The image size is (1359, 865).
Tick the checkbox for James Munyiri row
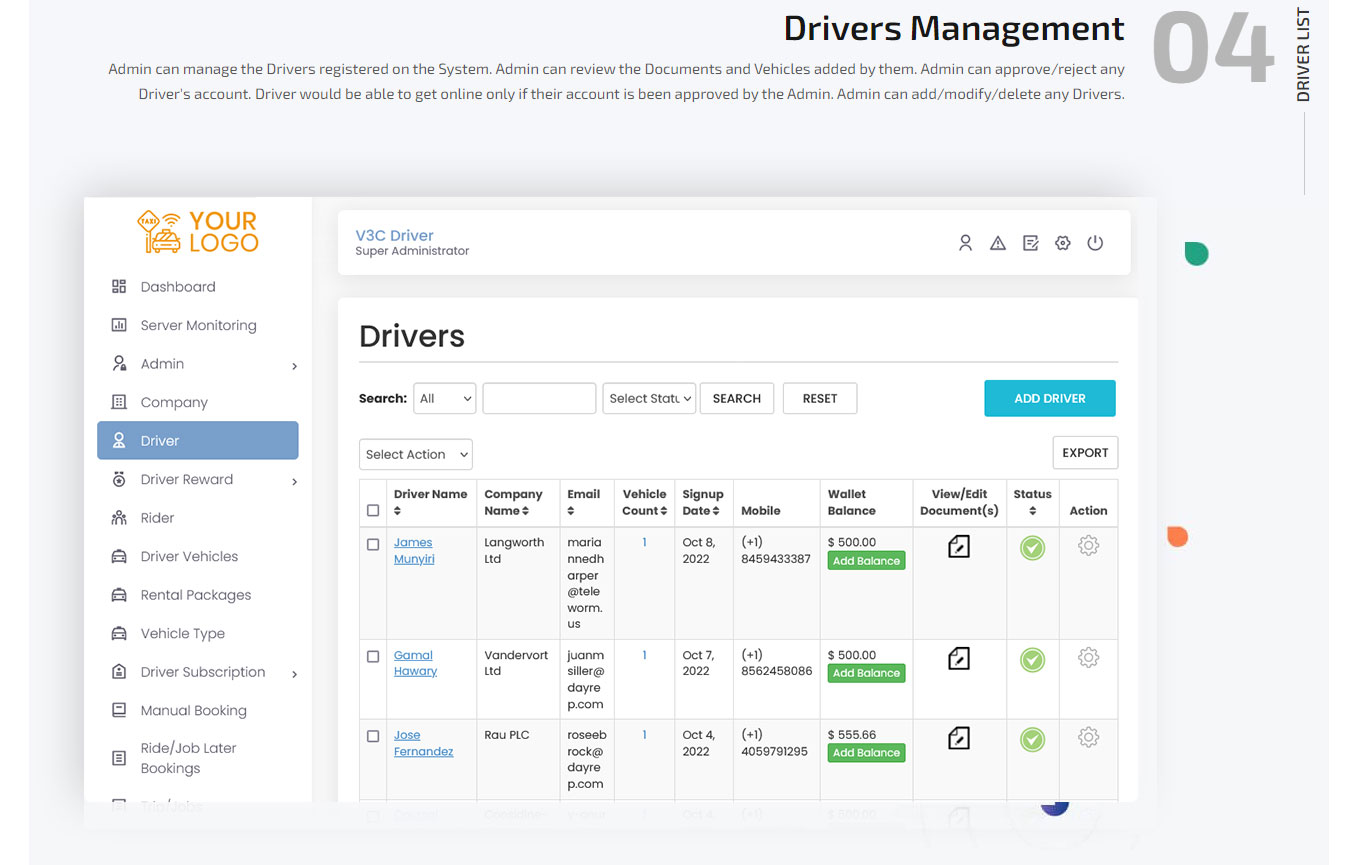pyautogui.click(x=373, y=545)
